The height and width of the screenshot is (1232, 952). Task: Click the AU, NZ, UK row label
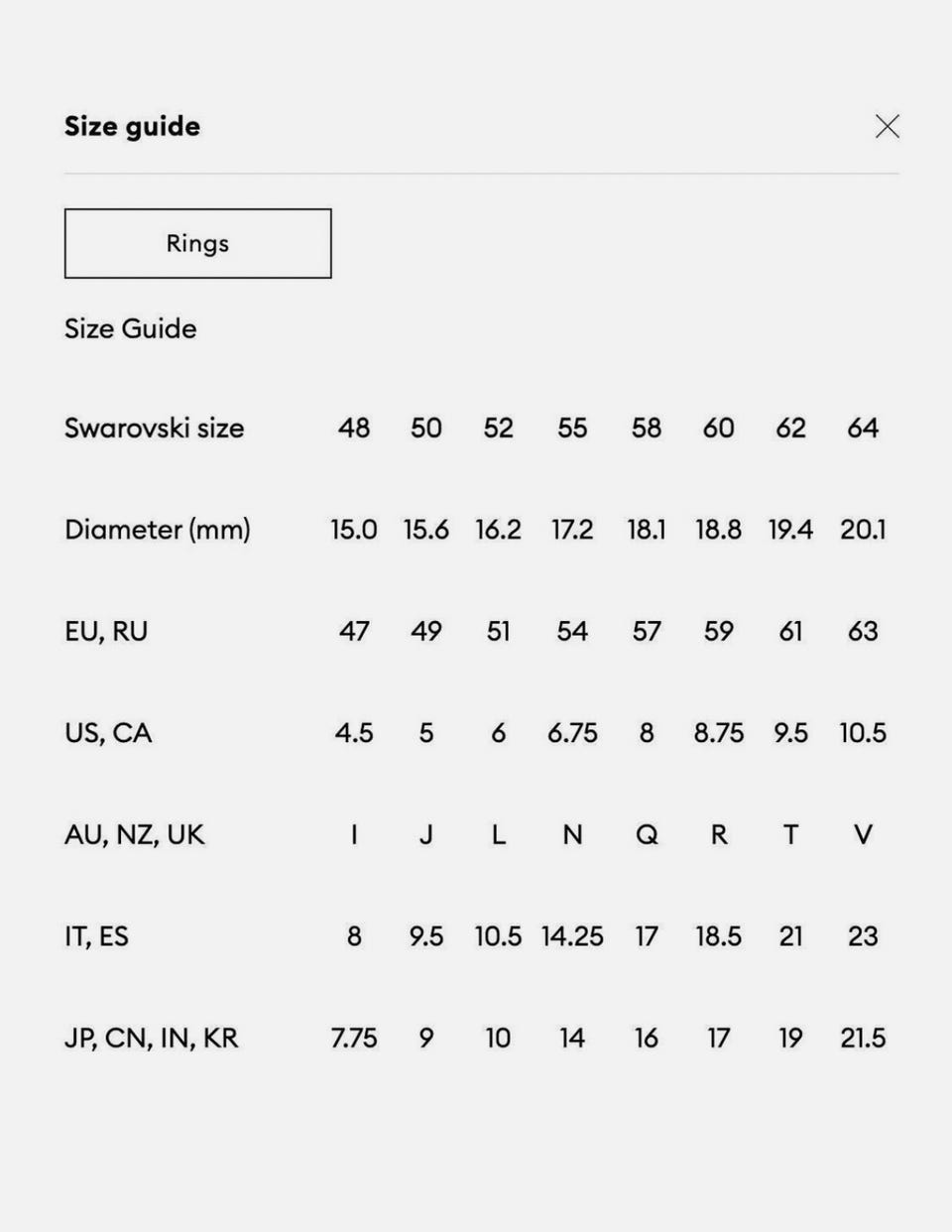pyautogui.click(x=134, y=834)
